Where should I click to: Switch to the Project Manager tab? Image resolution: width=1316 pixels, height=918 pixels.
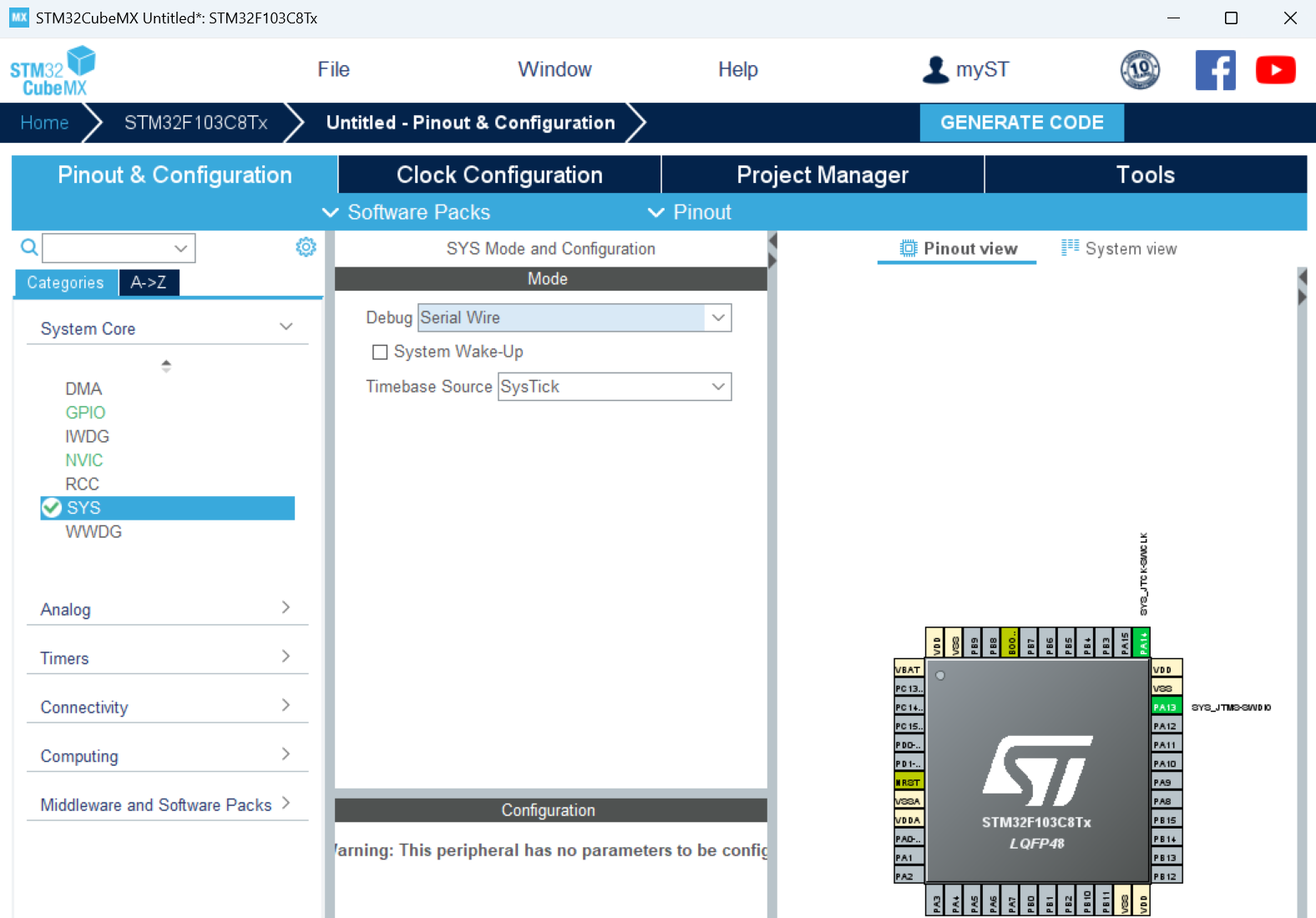[x=822, y=175]
